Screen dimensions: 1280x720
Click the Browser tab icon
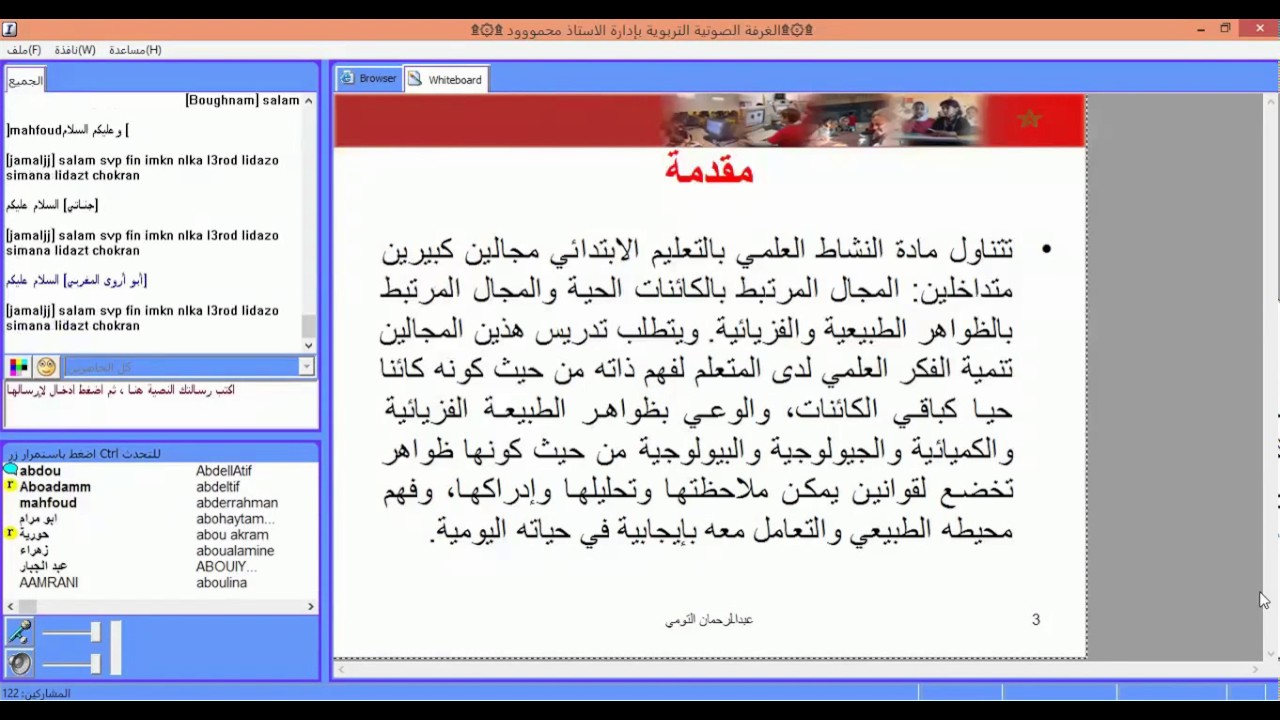pos(347,78)
